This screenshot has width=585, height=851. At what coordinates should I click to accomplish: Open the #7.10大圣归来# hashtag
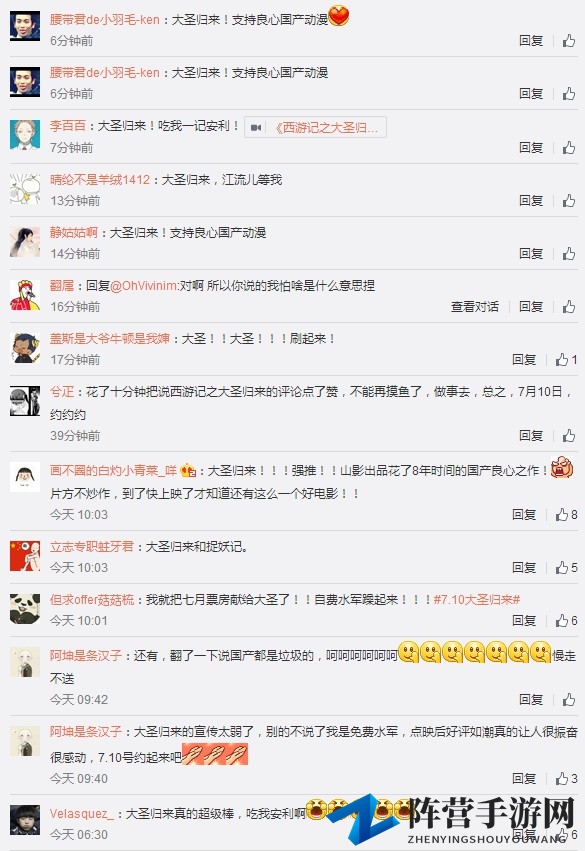[477, 600]
